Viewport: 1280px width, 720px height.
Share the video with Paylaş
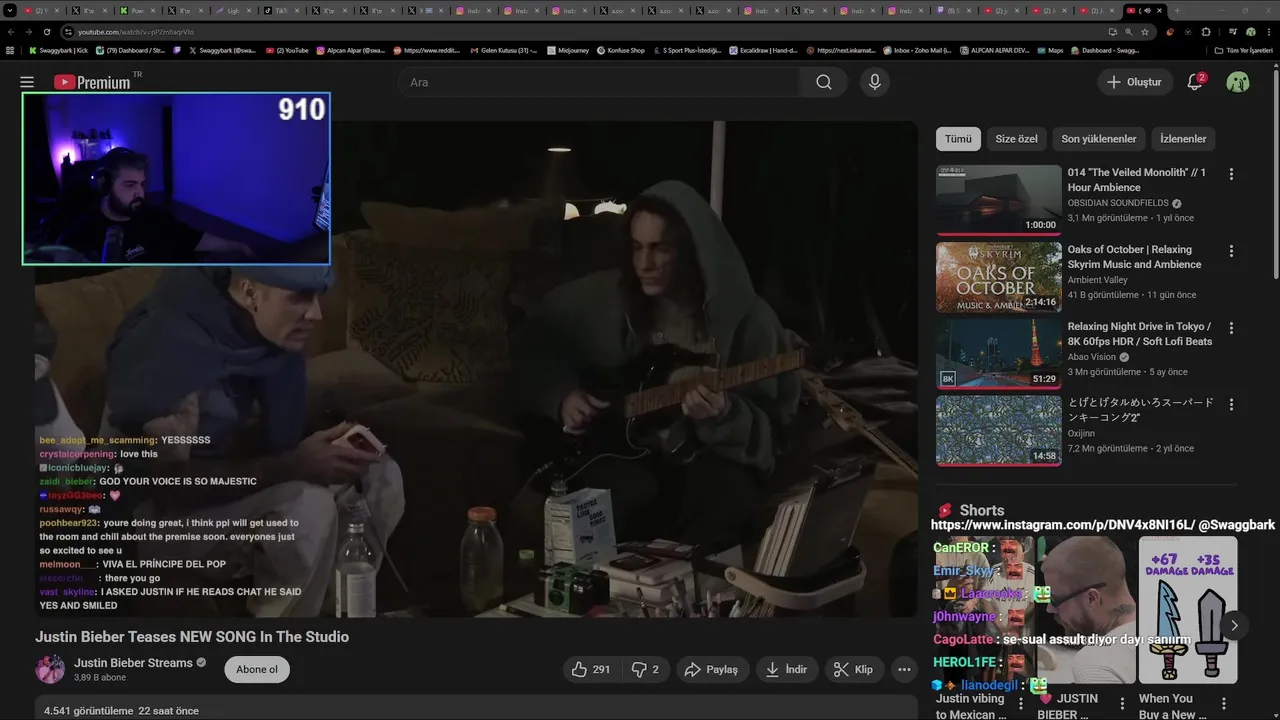[x=711, y=669]
